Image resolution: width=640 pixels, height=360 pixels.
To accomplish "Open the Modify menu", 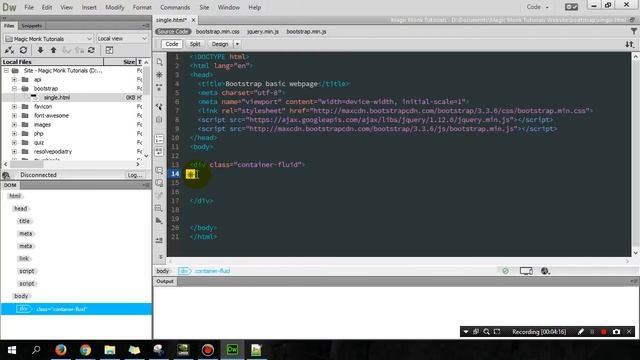I will (x=115, y=7).
